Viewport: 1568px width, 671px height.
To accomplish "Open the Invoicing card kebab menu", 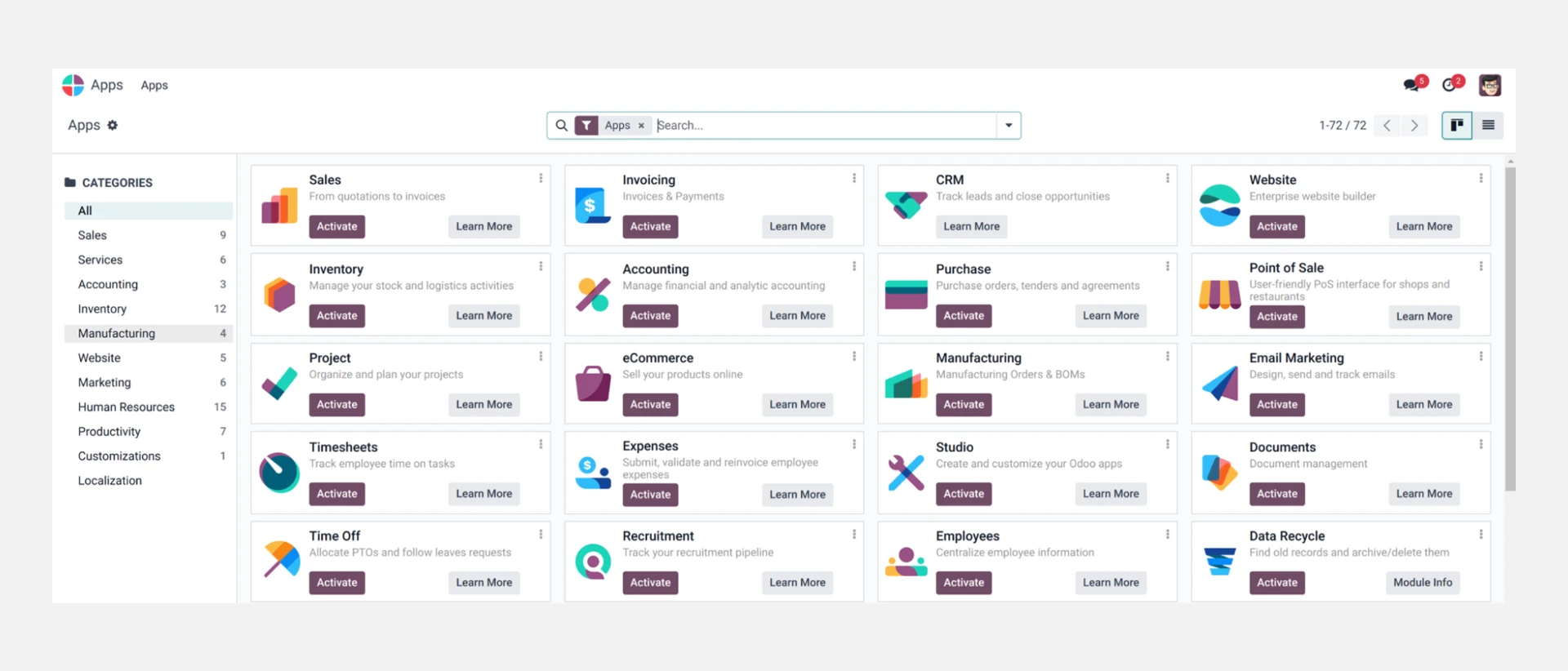I will [854, 178].
